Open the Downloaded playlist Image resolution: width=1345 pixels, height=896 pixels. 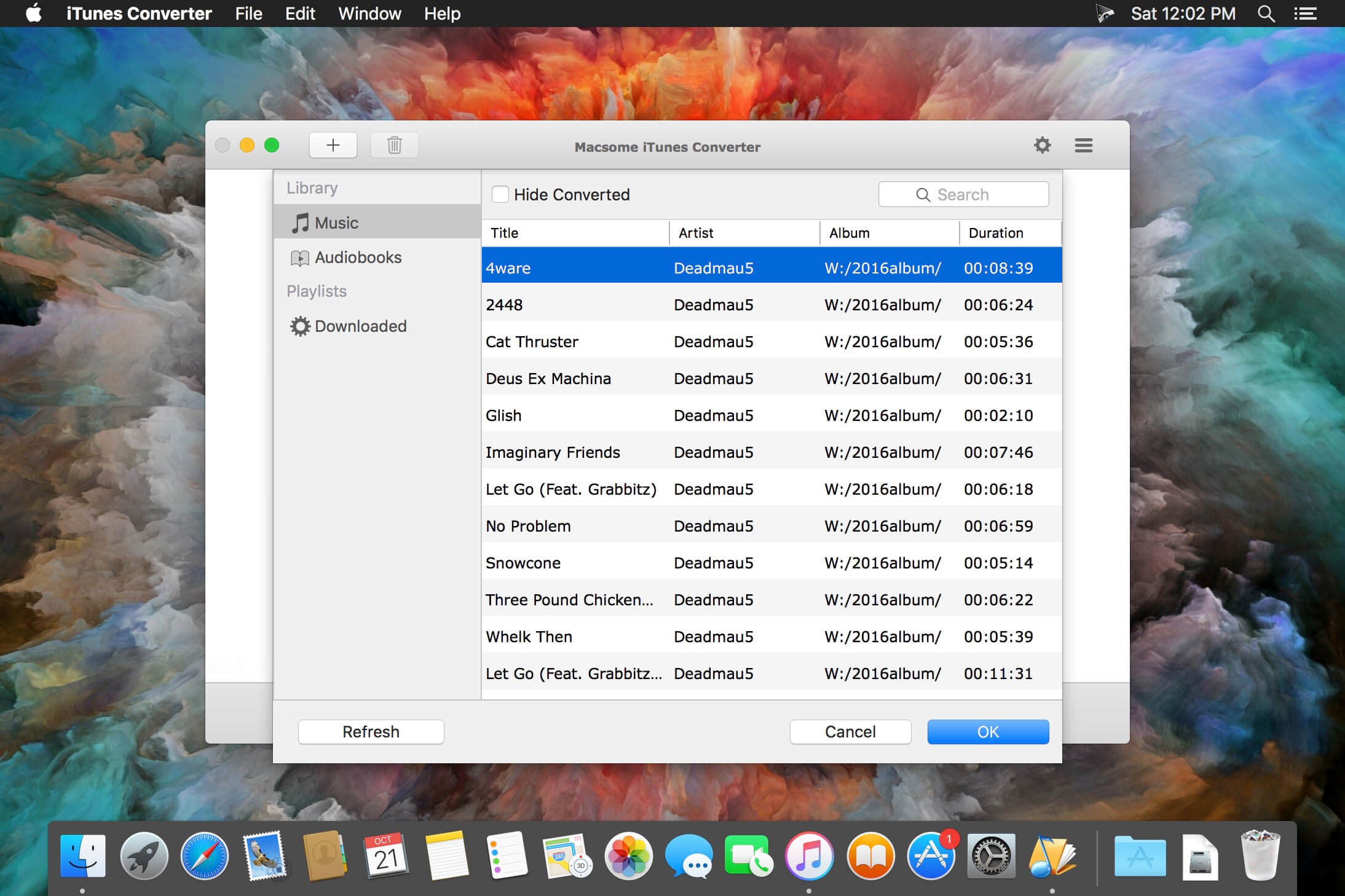360,326
